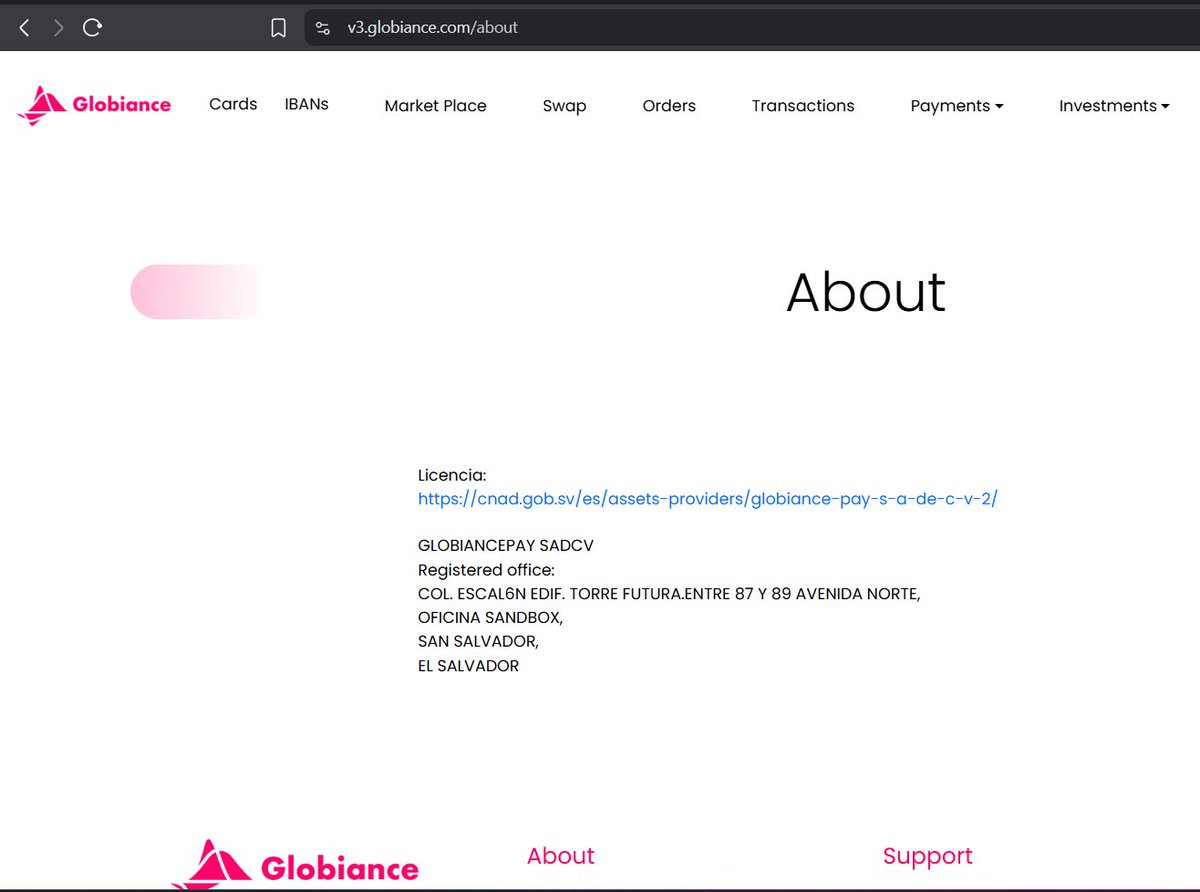This screenshot has width=1200, height=892.
Task: Click the About footer heading
Action: [561, 856]
